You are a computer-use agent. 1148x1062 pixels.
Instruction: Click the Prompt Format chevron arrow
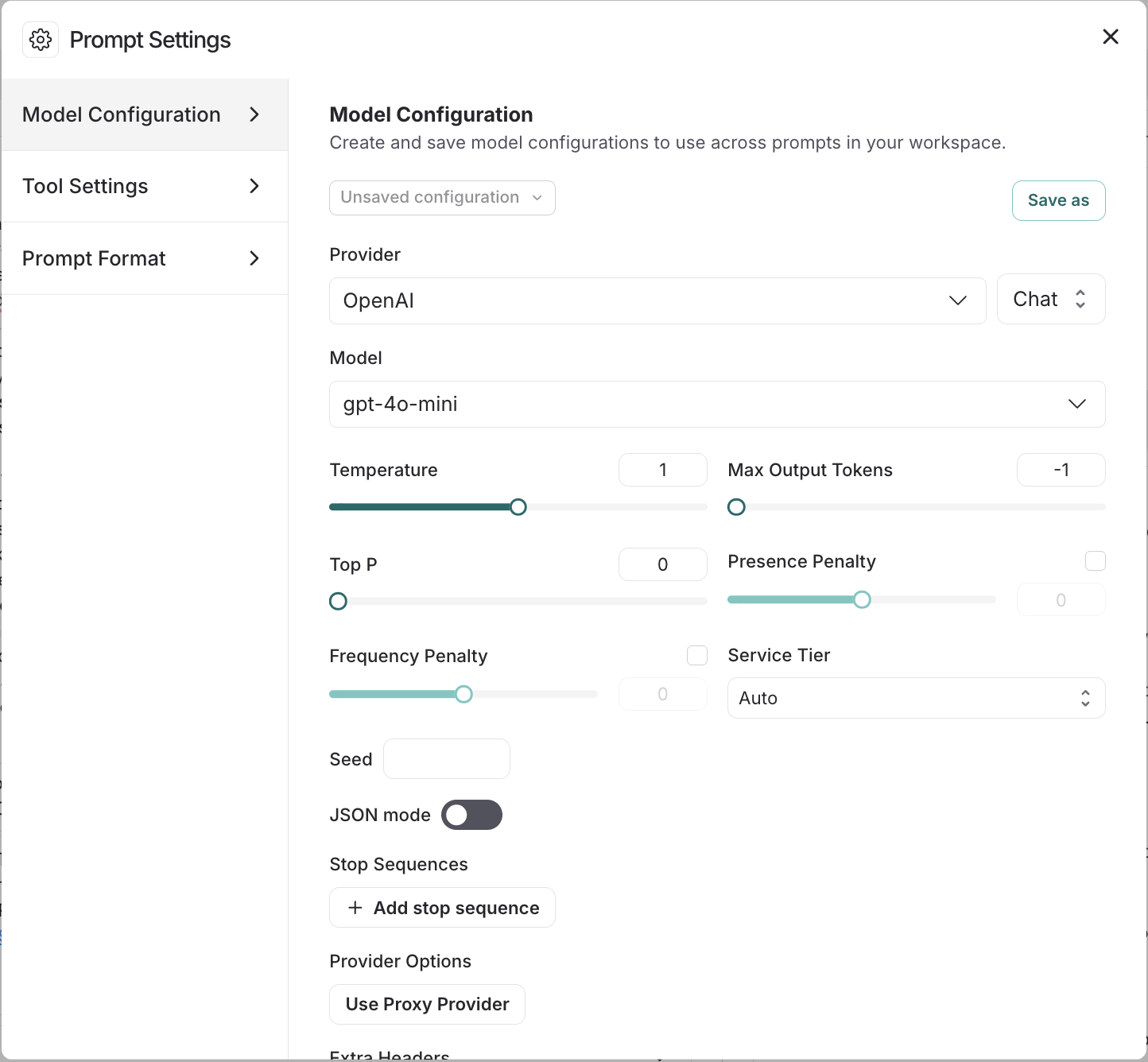(x=254, y=258)
